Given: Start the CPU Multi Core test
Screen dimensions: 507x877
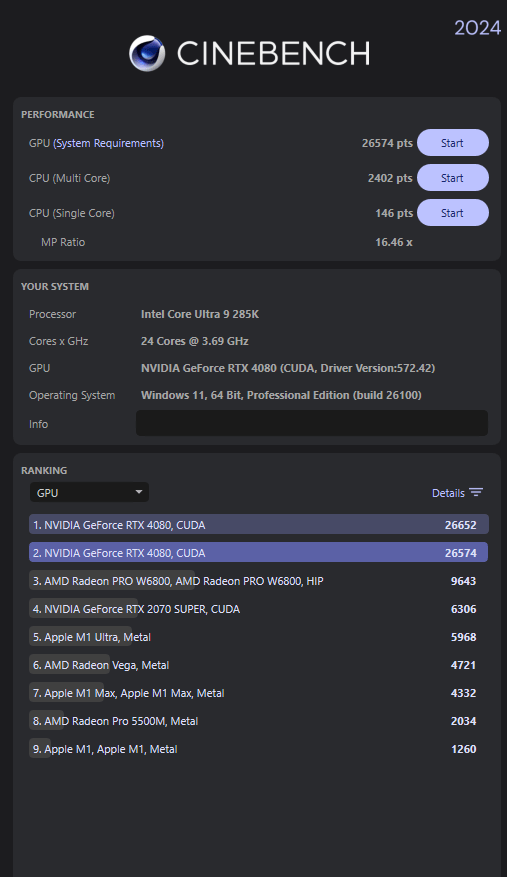Looking at the screenshot, I should 453,178.
